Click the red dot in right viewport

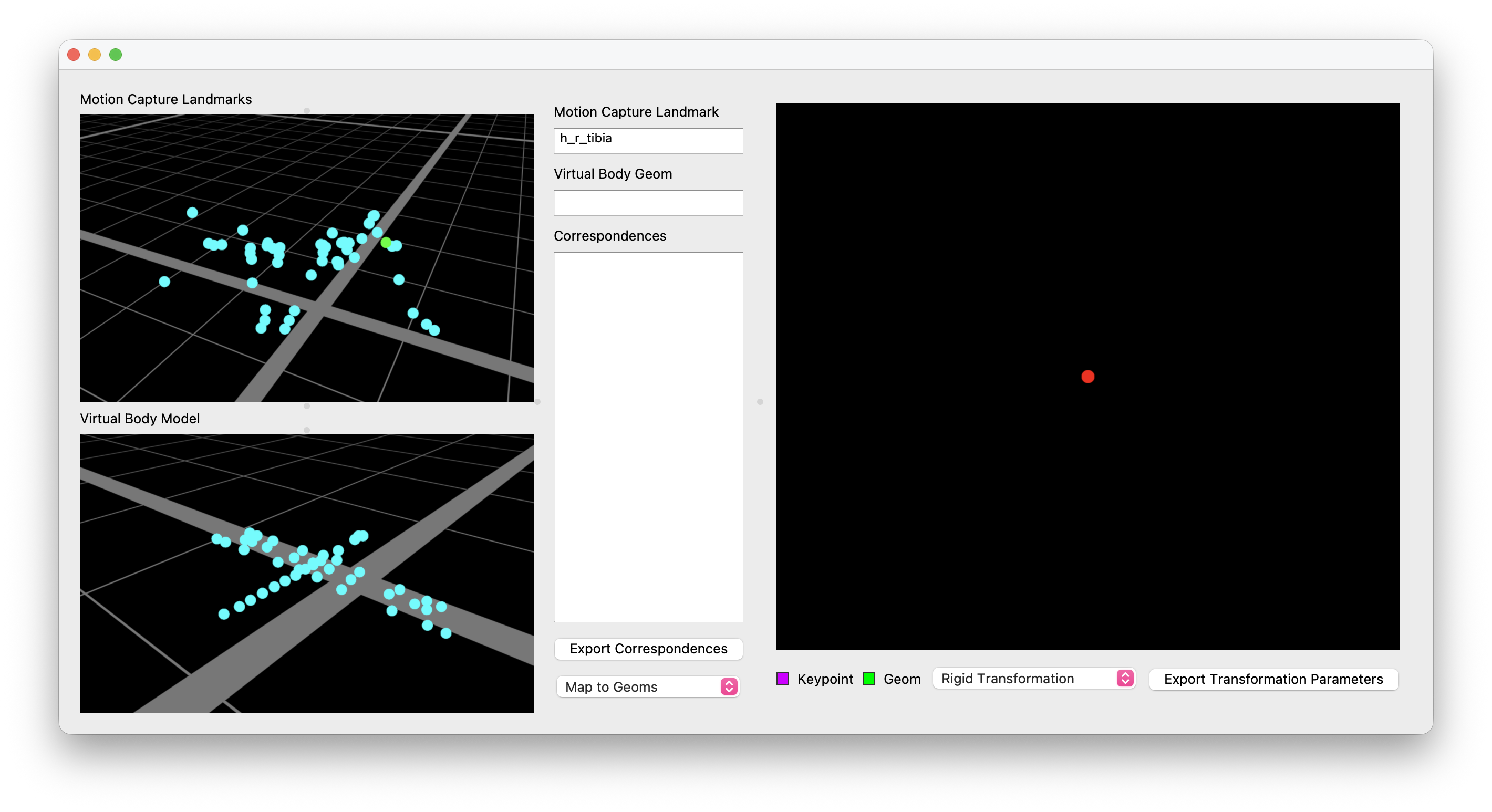click(x=1087, y=377)
